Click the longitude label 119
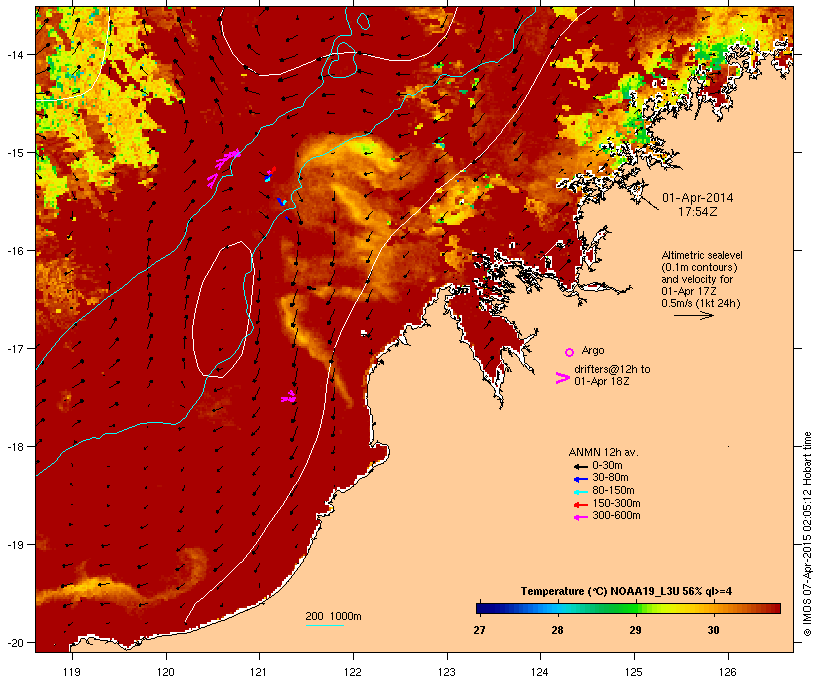 click(x=72, y=672)
